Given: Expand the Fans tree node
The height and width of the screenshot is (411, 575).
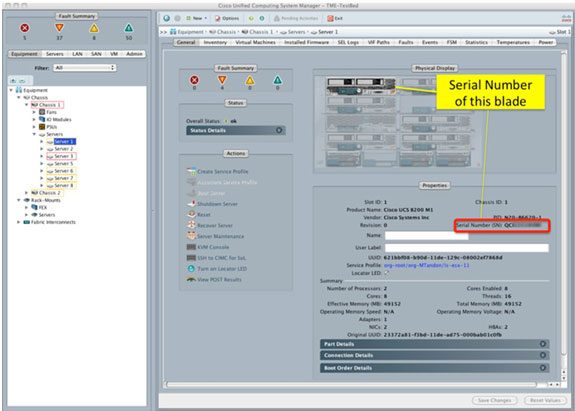Looking at the screenshot, I should pos(34,112).
